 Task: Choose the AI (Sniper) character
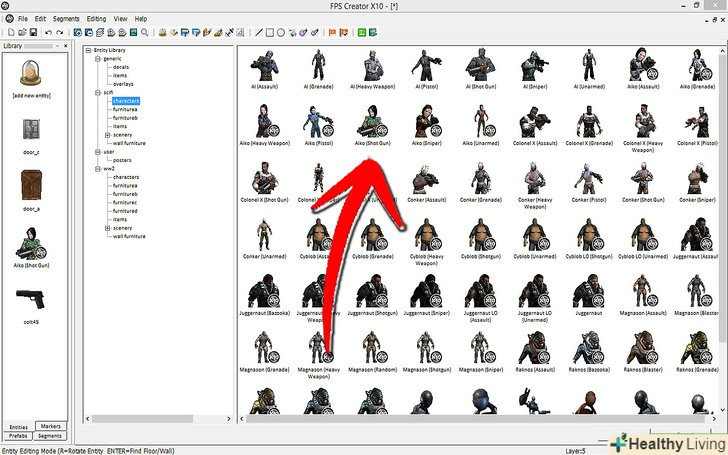pos(535,69)
